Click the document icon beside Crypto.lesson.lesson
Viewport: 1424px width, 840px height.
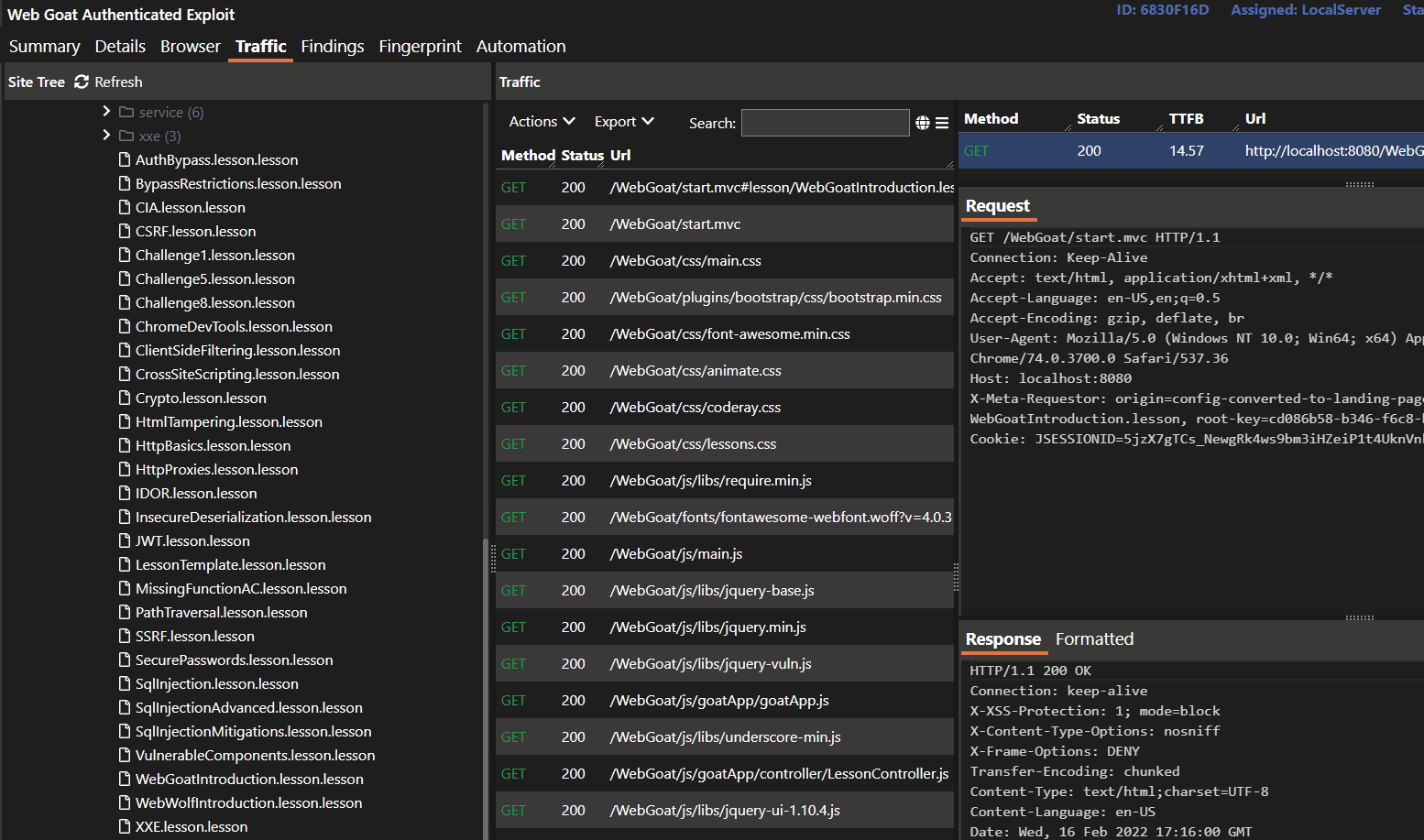(125, 398)
